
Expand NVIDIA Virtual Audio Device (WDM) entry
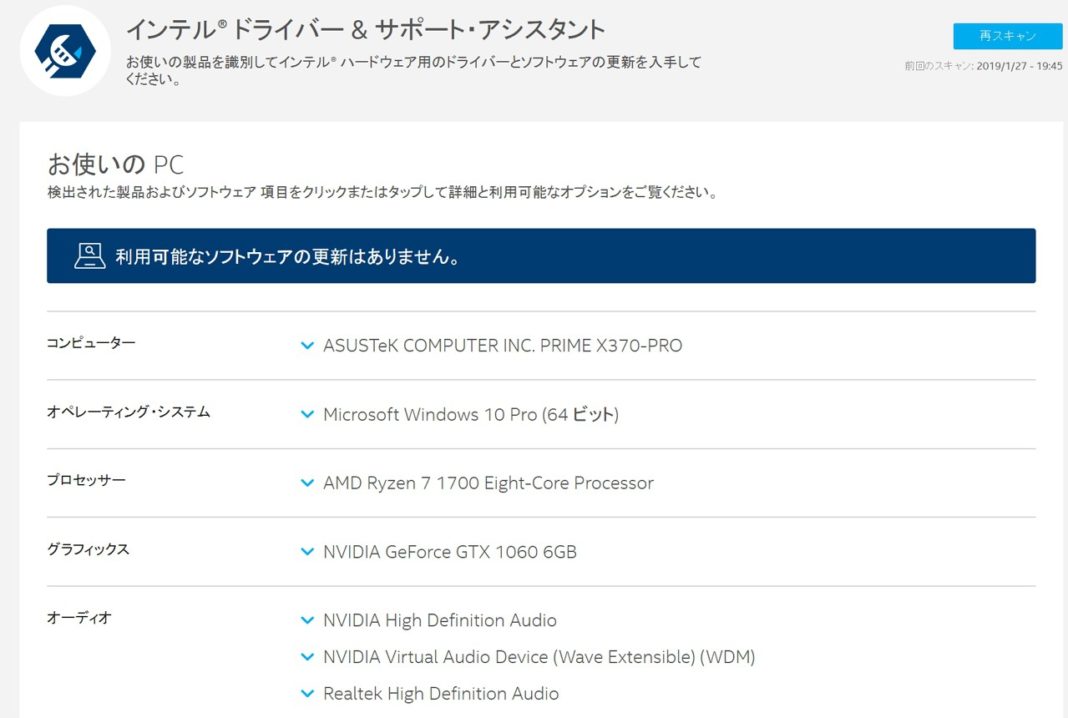(308, 657)
